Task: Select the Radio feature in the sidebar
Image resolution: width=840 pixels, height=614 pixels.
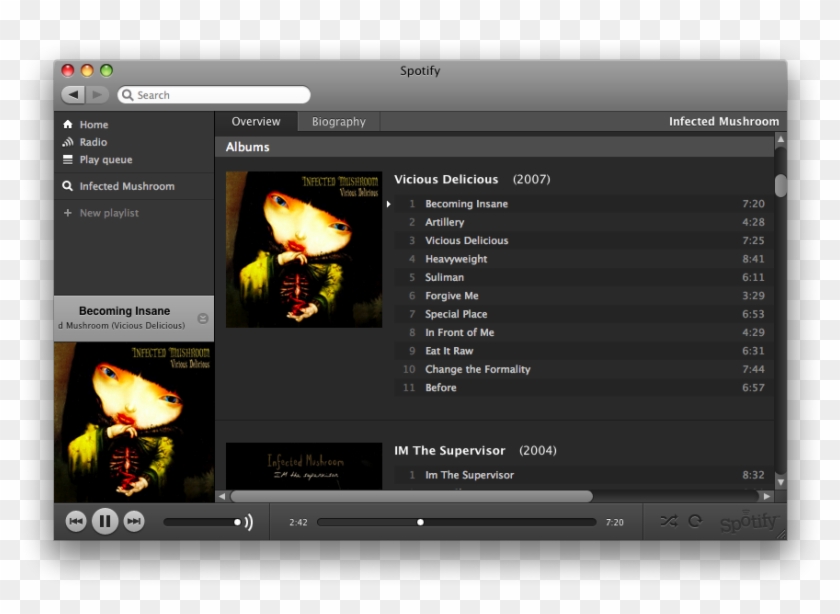Action: (92, 141)
